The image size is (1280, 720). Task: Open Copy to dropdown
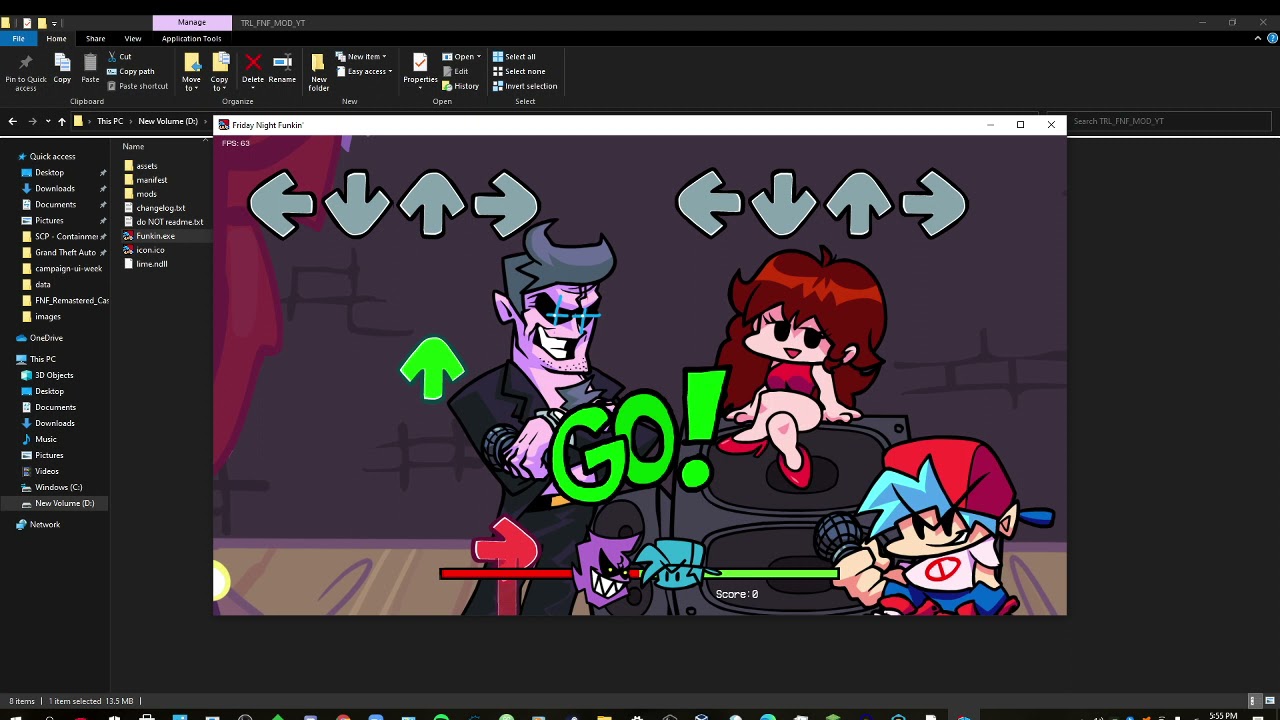coord(219,72)
